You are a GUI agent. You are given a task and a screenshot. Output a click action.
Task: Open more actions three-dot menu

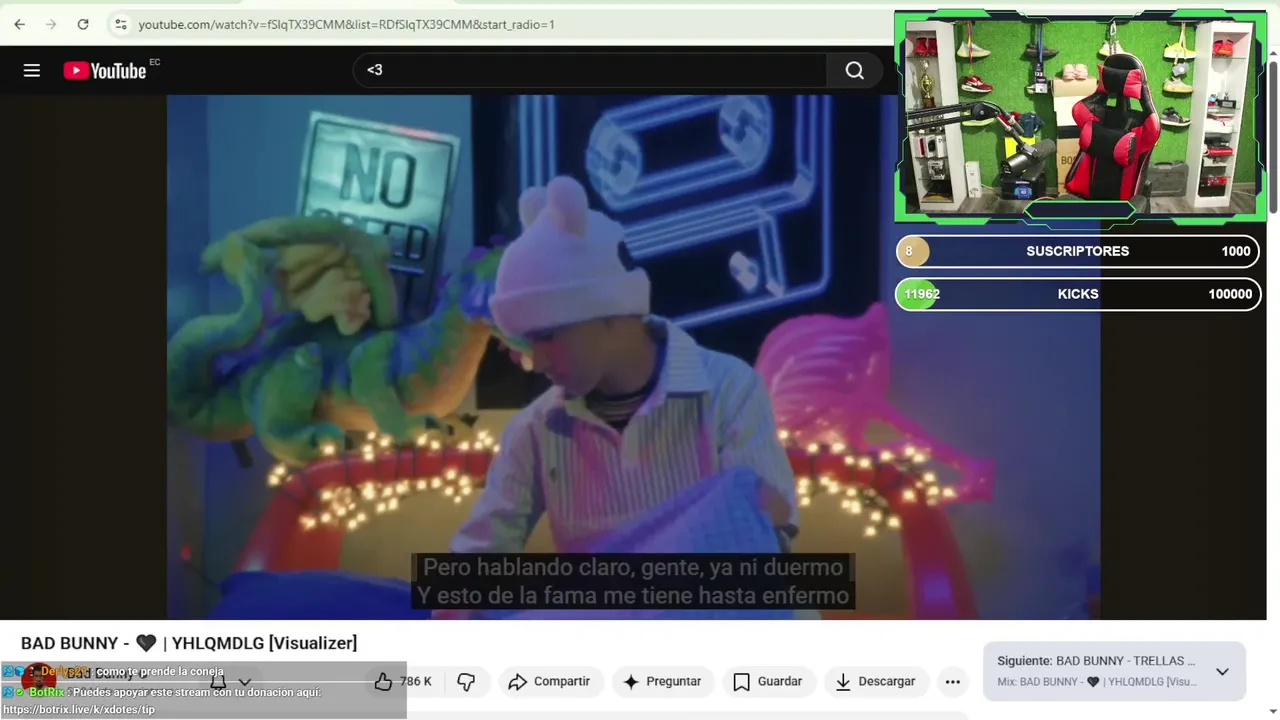coord(953,681)
